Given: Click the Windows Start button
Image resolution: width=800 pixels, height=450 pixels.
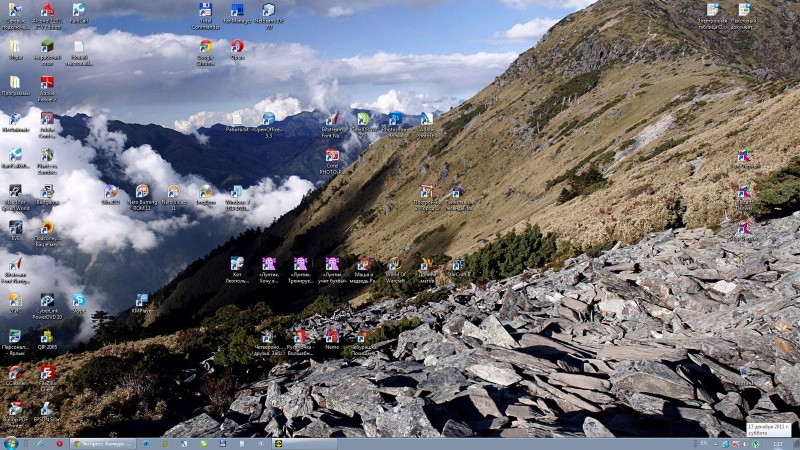Looking at the screenshot, I should 11,443.
